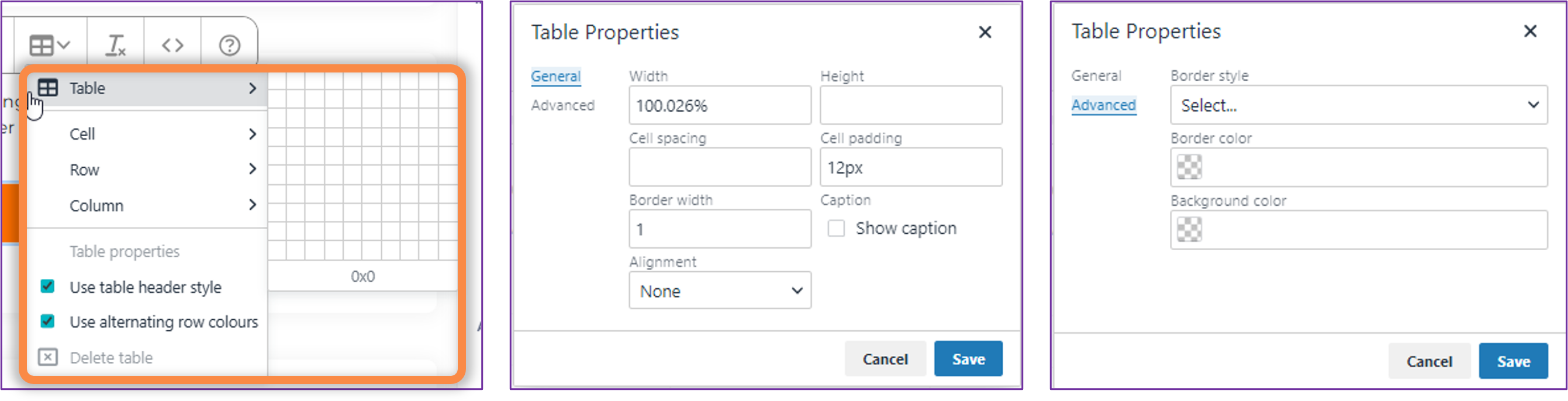
Task: Click the clear formatting icon
Action: pyautogui.click(x=115, y=45)
